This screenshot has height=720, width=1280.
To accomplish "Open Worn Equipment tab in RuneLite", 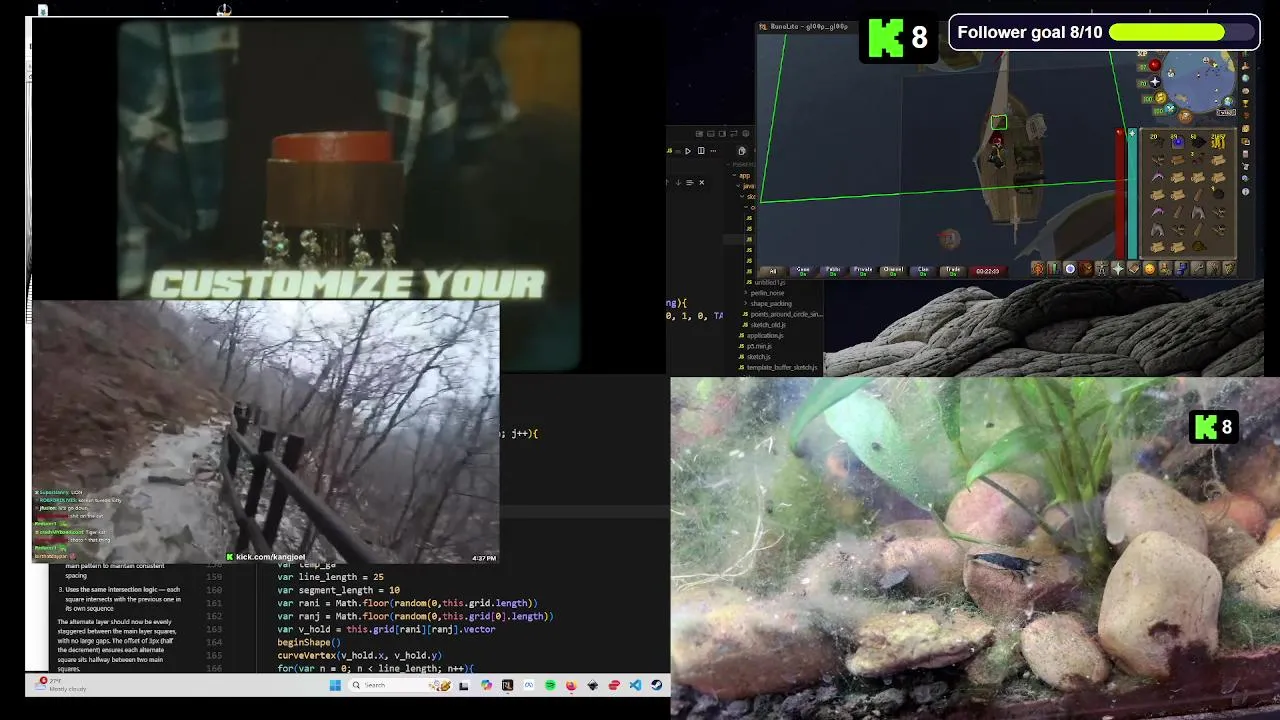I will click(x=1102, y=268).
